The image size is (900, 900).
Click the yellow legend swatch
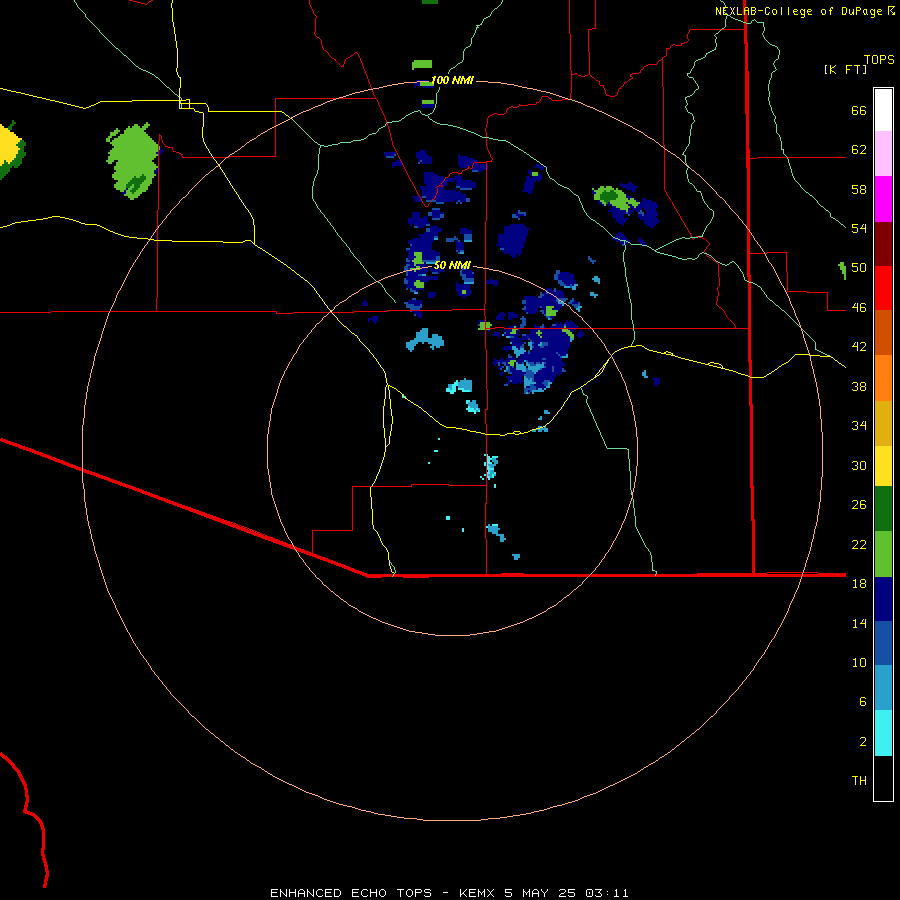[883, 466]
